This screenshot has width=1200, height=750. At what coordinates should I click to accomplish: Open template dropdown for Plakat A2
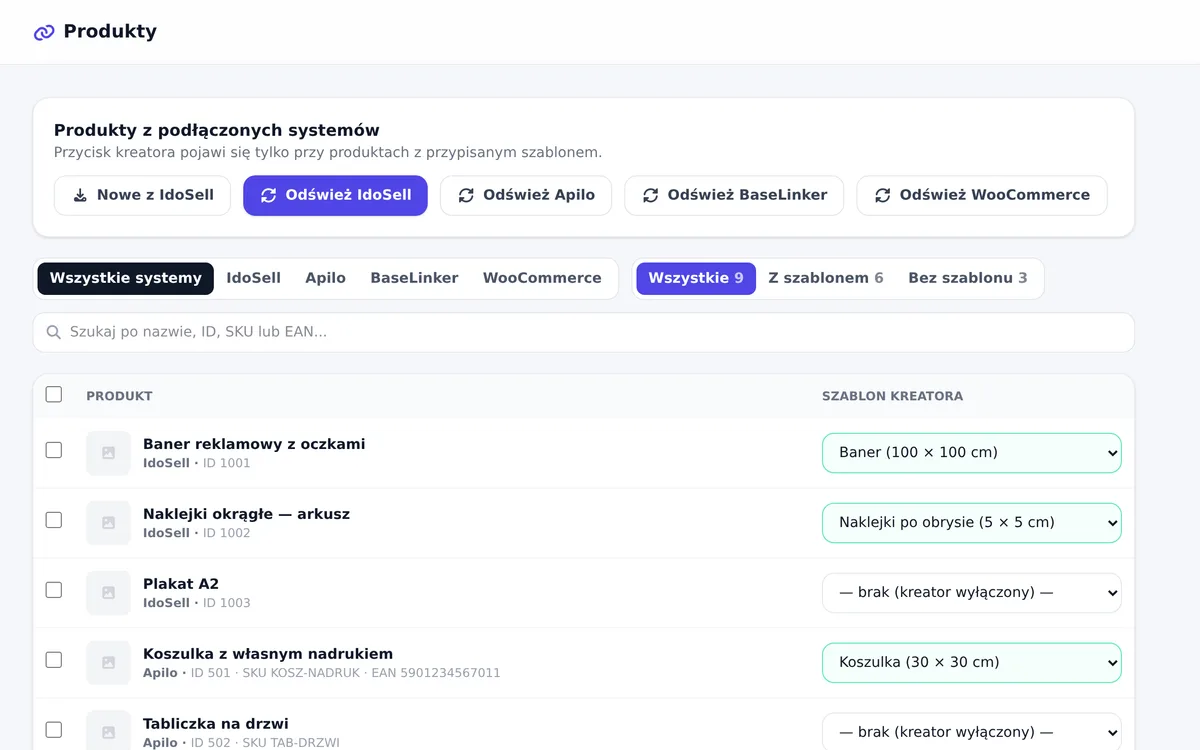pos(972,593)
